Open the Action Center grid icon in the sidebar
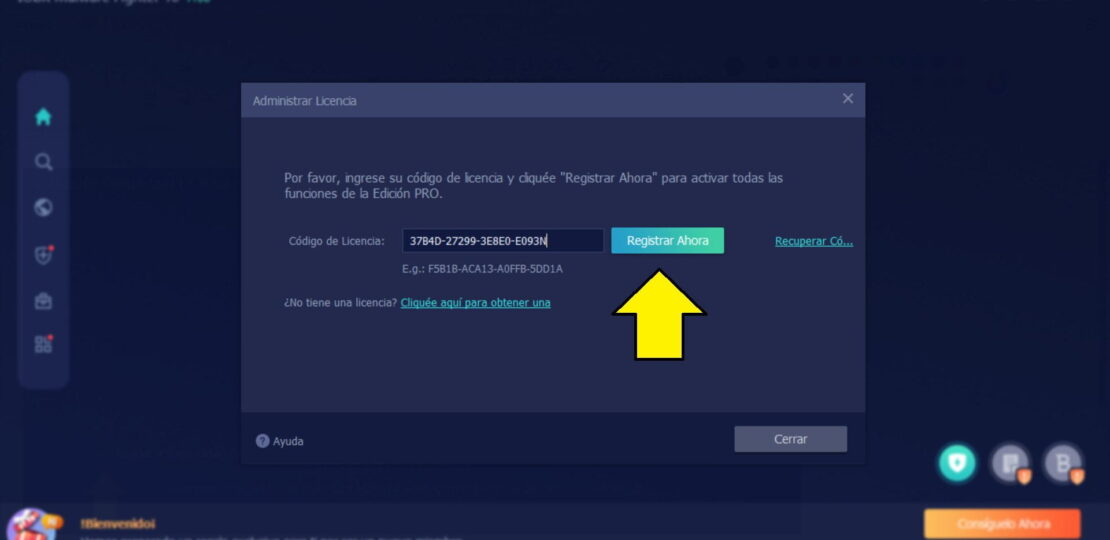 44,345
